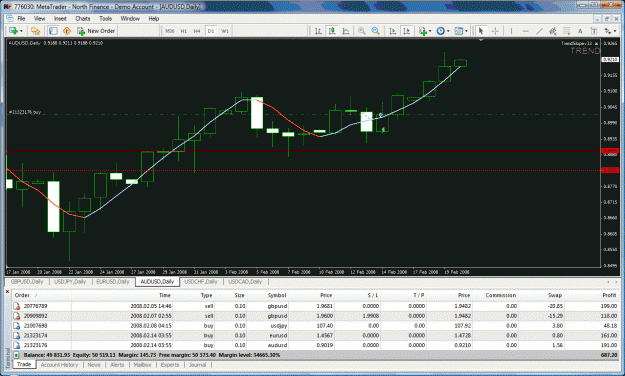Sort orders by the Symbol column header
625x376 pixels.
pyautogui.click(x=277, y=295)
